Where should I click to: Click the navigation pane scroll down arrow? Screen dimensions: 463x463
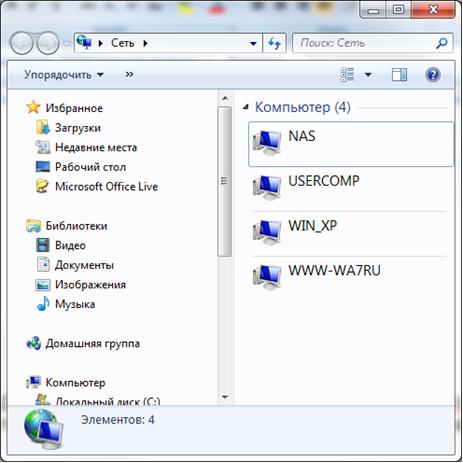click(x=225, y=397)
